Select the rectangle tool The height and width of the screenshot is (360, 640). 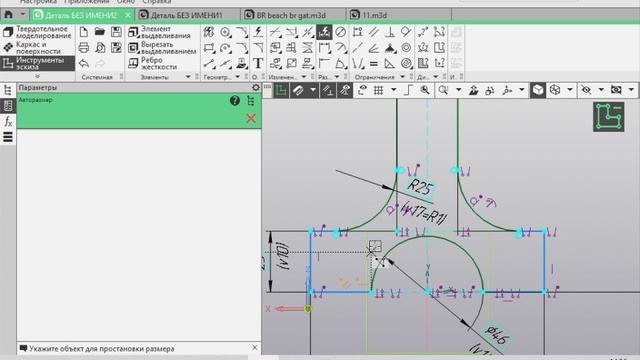[x=209, y=48]
